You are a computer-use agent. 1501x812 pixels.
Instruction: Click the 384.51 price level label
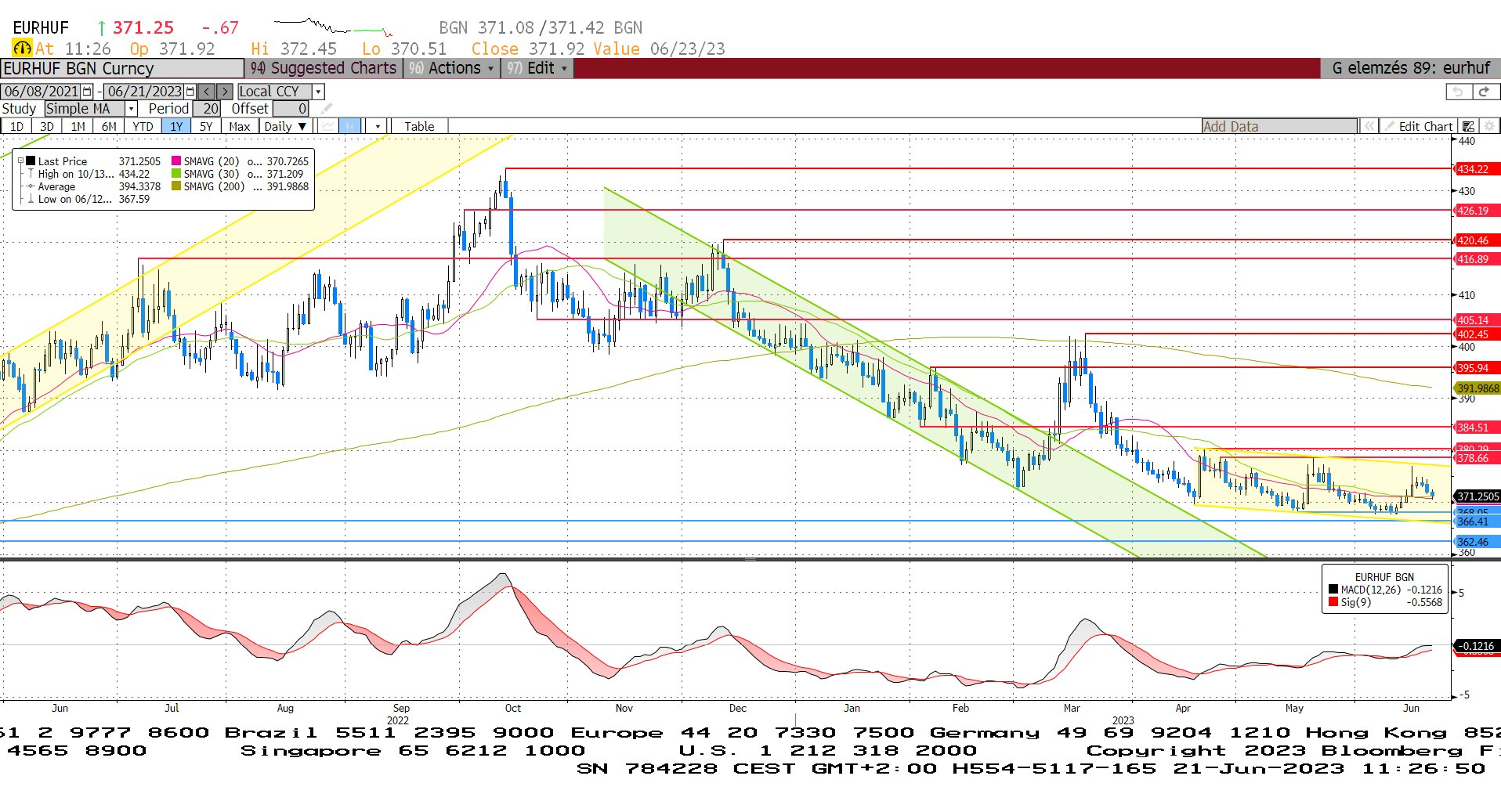1477,428
